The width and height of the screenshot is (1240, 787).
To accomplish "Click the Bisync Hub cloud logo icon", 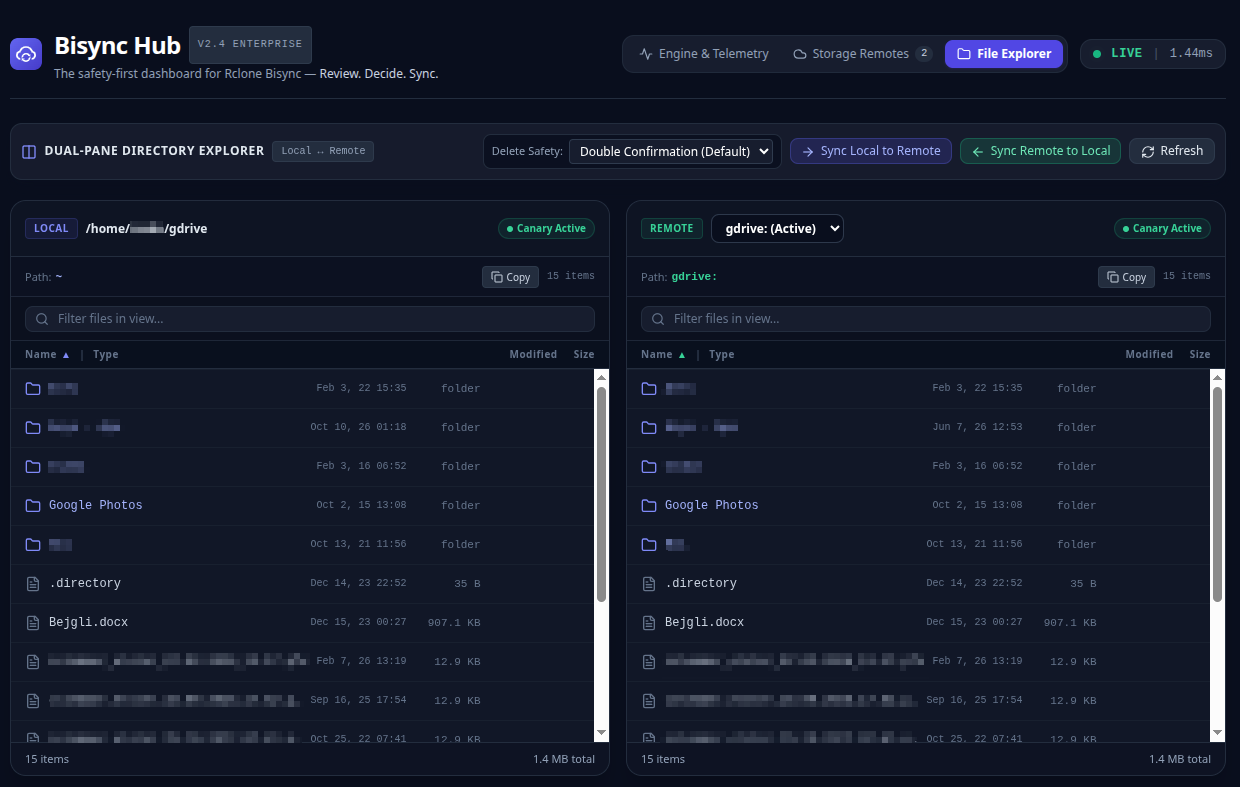I will pos(26,54).
